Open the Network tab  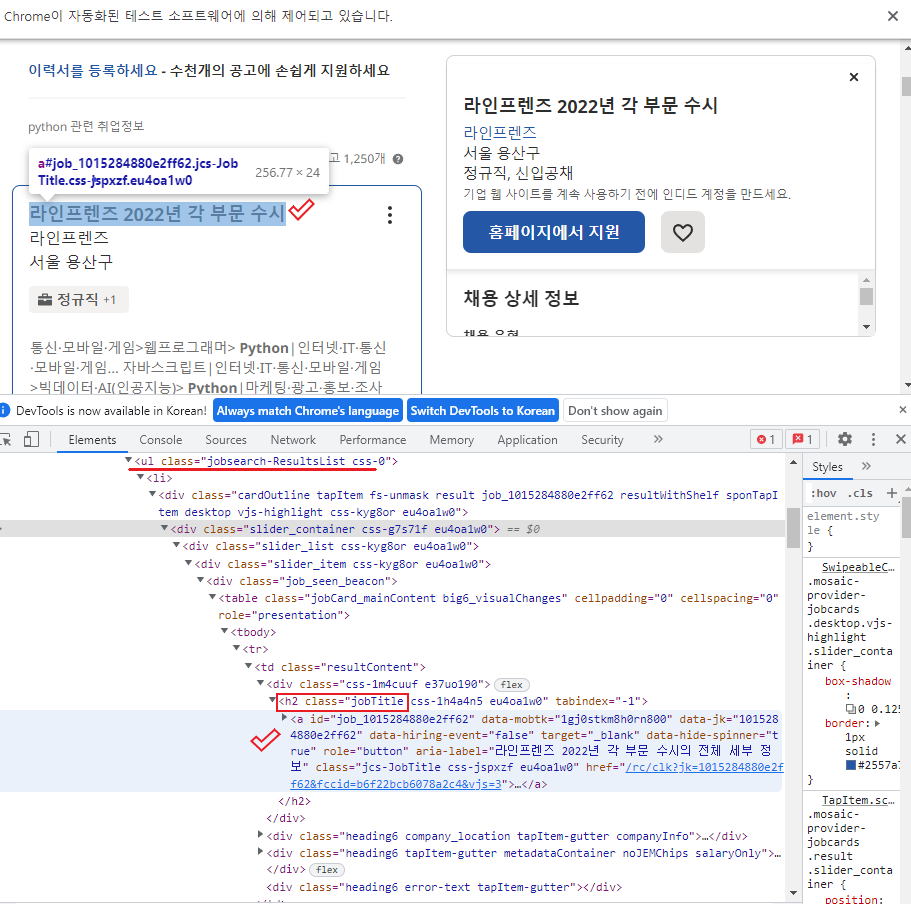[293, 440]
